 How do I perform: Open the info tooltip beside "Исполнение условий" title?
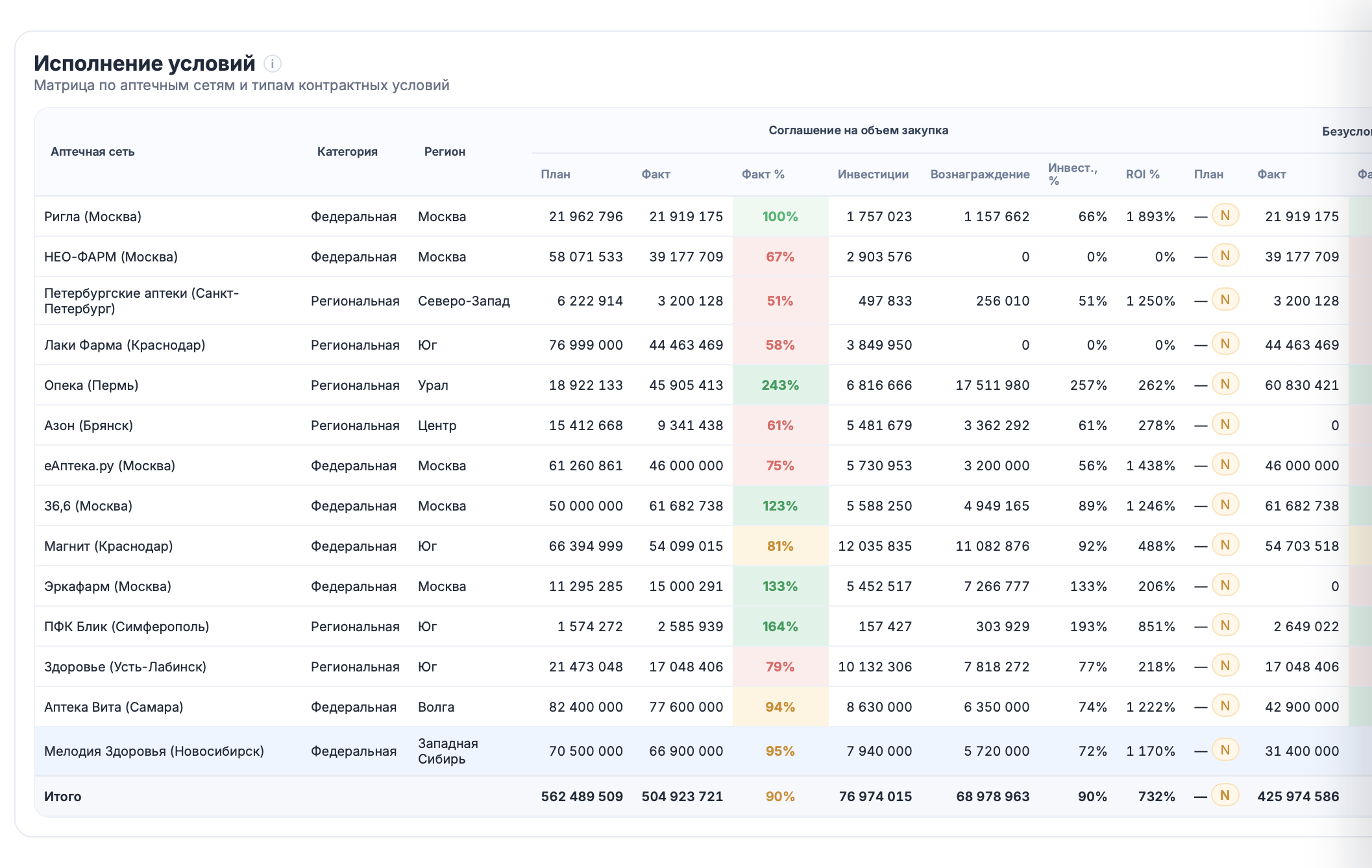click(273, 65)
